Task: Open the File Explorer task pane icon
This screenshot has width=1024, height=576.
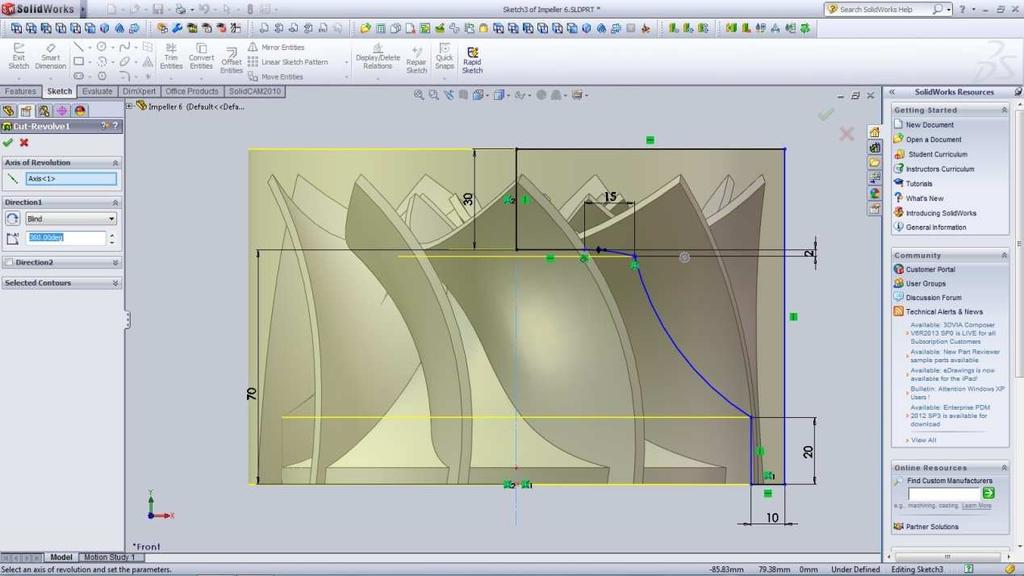Action: (x=874, y=163)
